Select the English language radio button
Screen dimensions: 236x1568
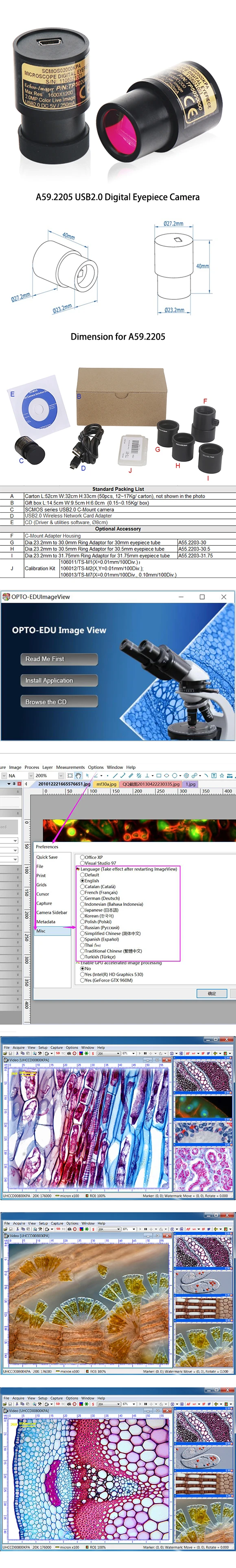pyautogui.click(x=83, y=881)
